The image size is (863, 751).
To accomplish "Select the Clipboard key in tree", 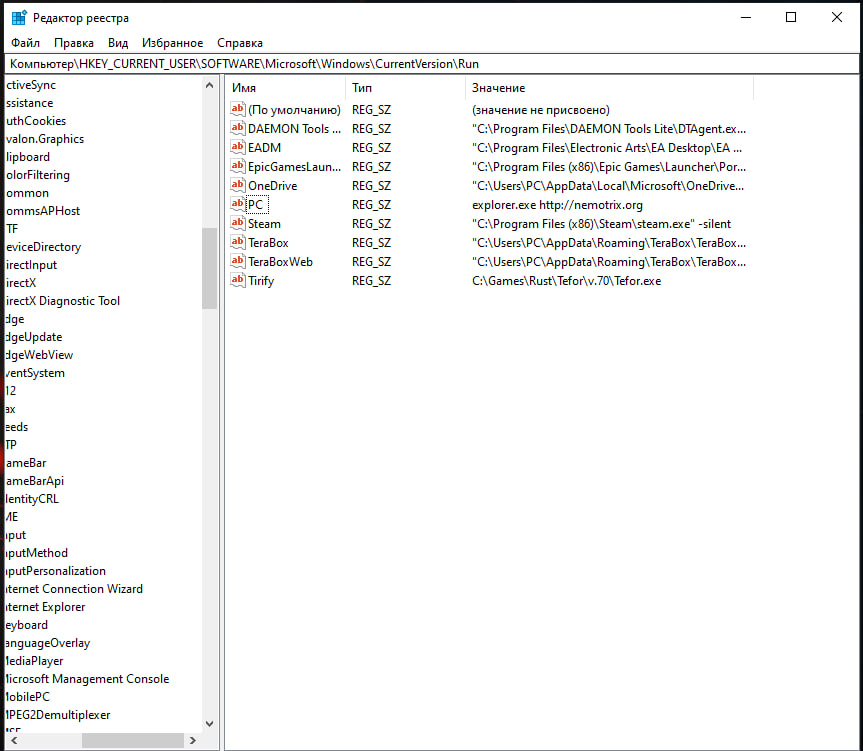I will pyautogui.click(x=28, y=157).
